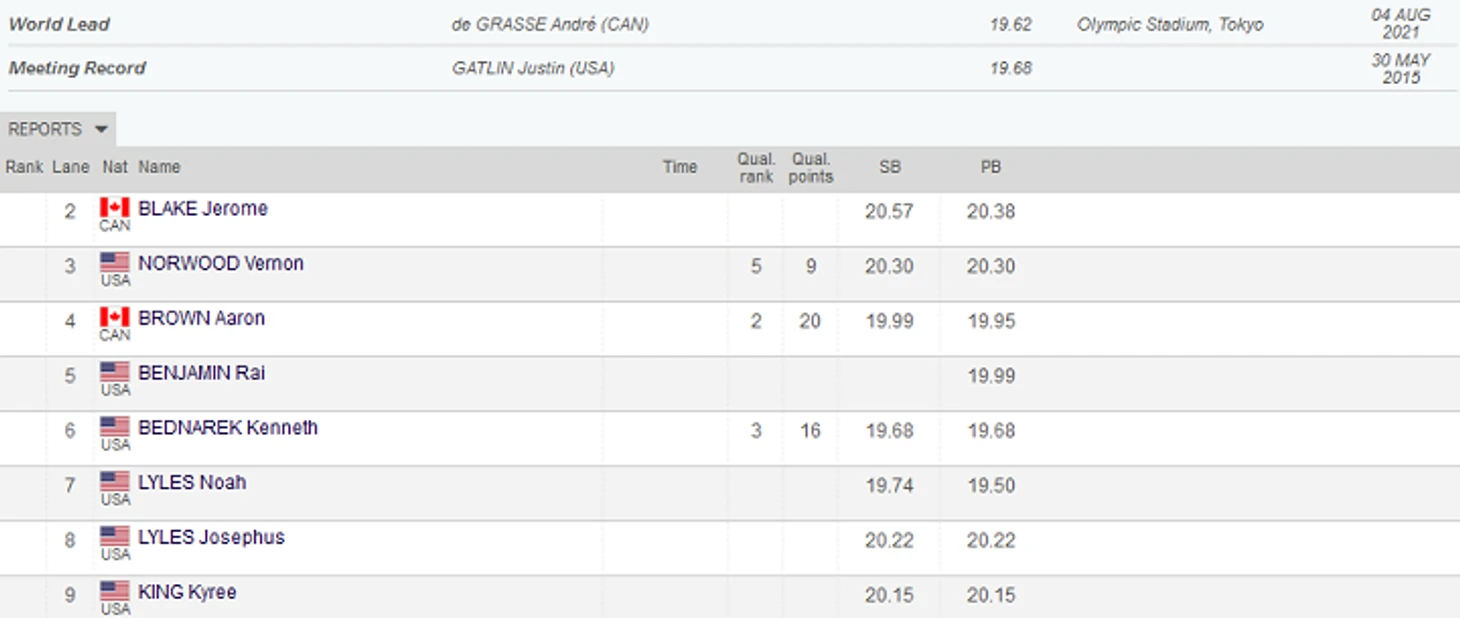Image resolution: width=1460 pixels, height=618 pixels.
Task: Click GATLIN Justin meeting record link
Action: tap(533, 68)
